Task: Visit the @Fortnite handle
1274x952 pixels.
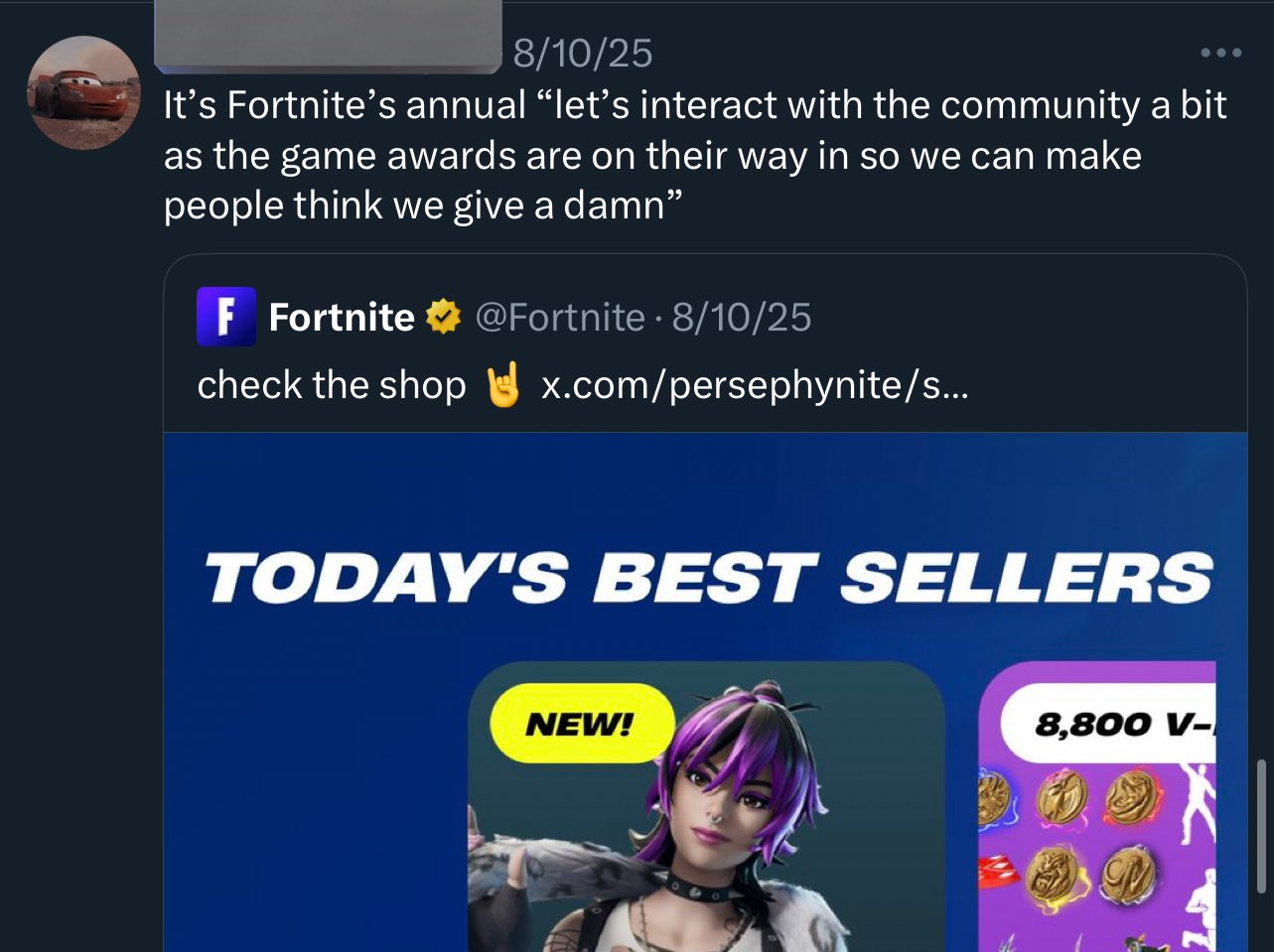Action: [560, 318]
